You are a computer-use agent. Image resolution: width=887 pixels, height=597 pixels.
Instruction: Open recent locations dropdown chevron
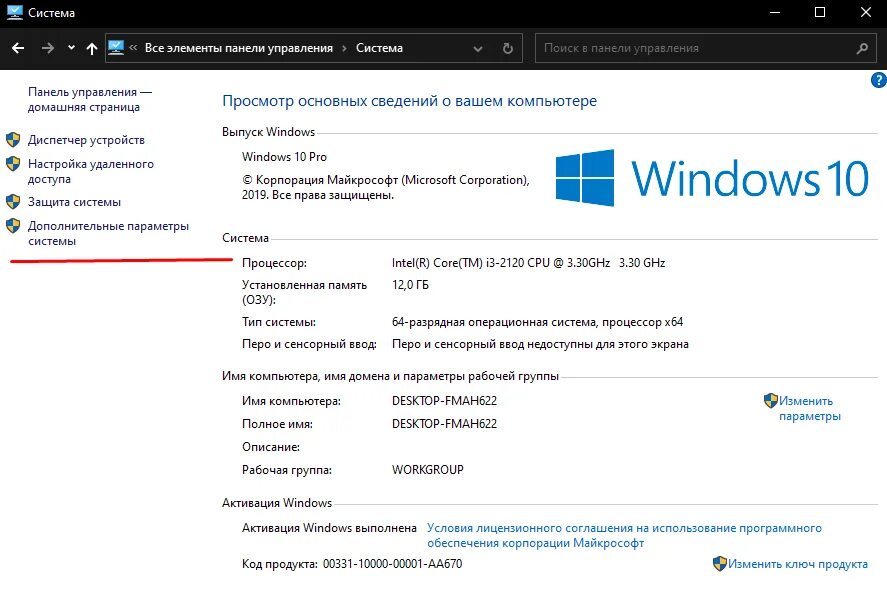coord(71,48)
